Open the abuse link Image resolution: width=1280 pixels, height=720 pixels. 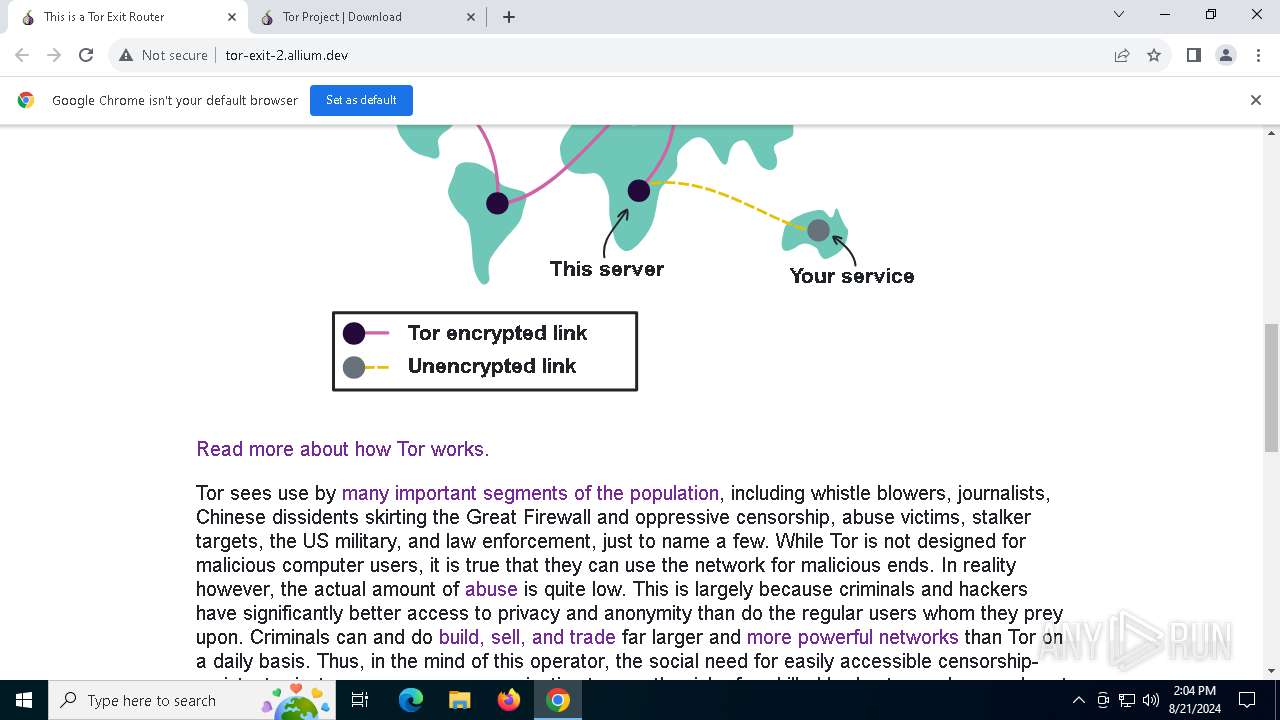click(491, 589)
